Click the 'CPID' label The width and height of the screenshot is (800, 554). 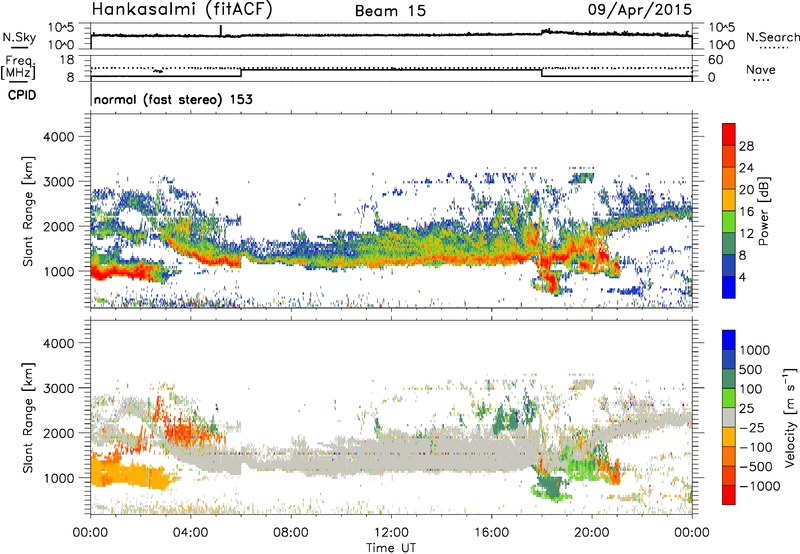(22, 95)
